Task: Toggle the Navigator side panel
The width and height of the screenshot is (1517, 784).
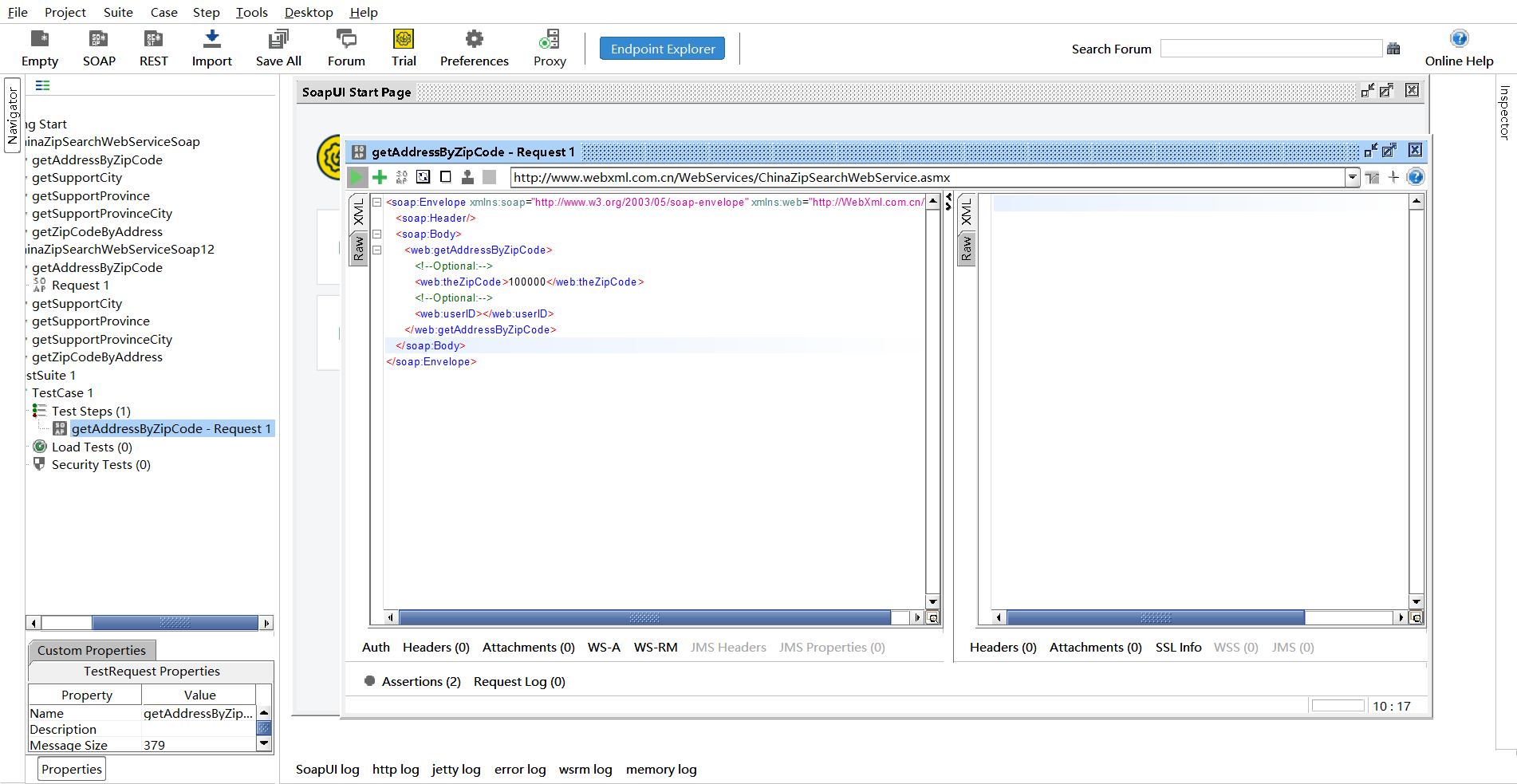Action: pyautogui.click(x=12, y=116)
